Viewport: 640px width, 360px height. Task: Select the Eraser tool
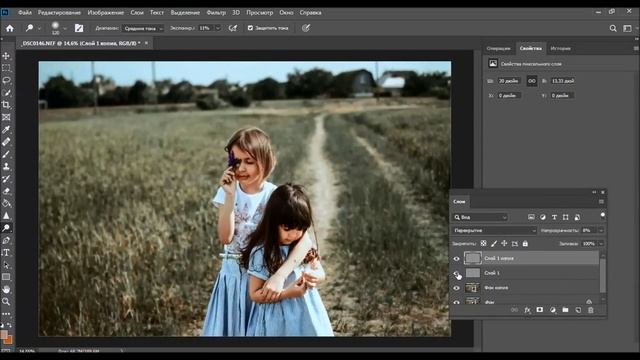(6, 191)
